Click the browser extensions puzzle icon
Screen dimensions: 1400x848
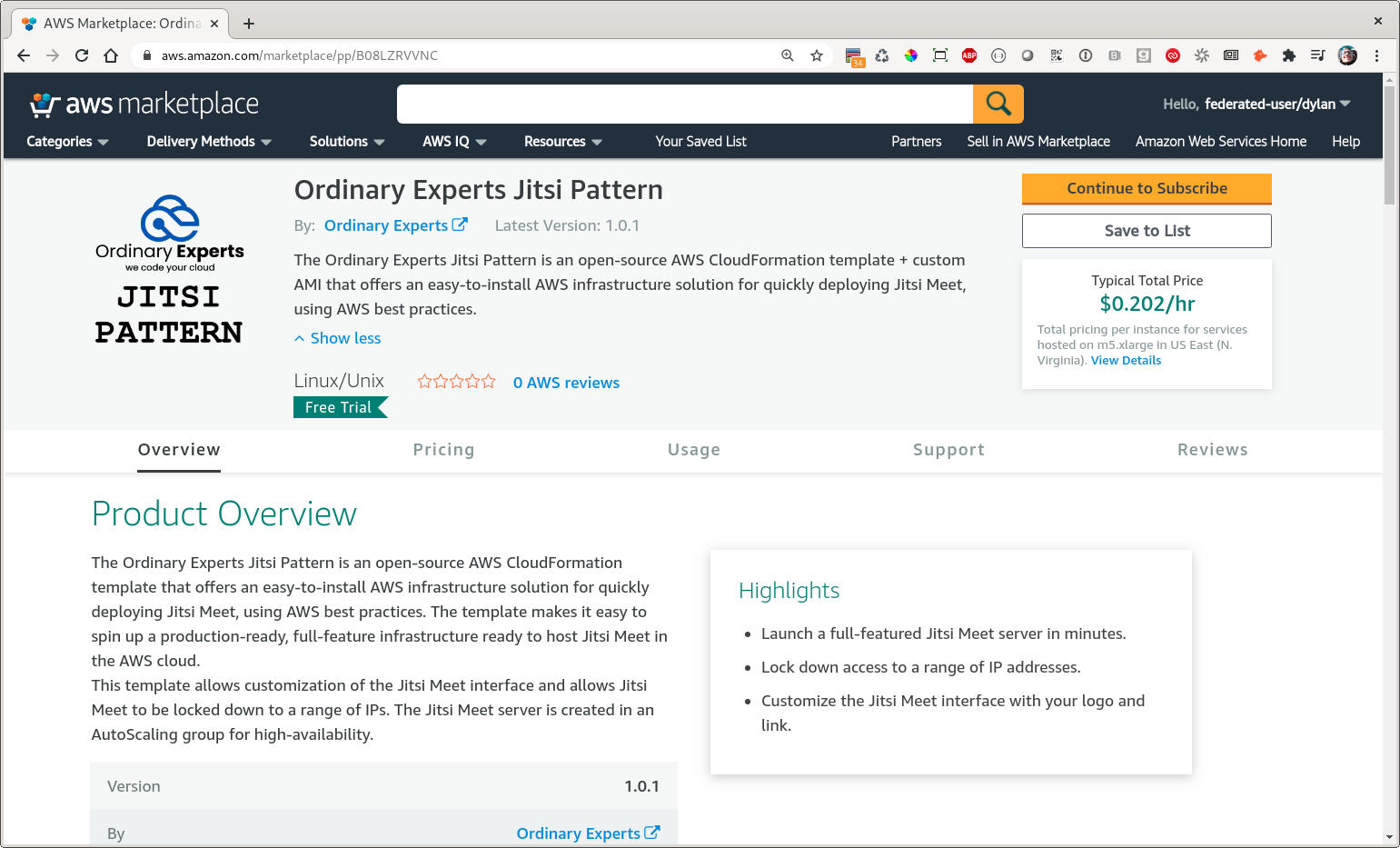coord(1288,55)
